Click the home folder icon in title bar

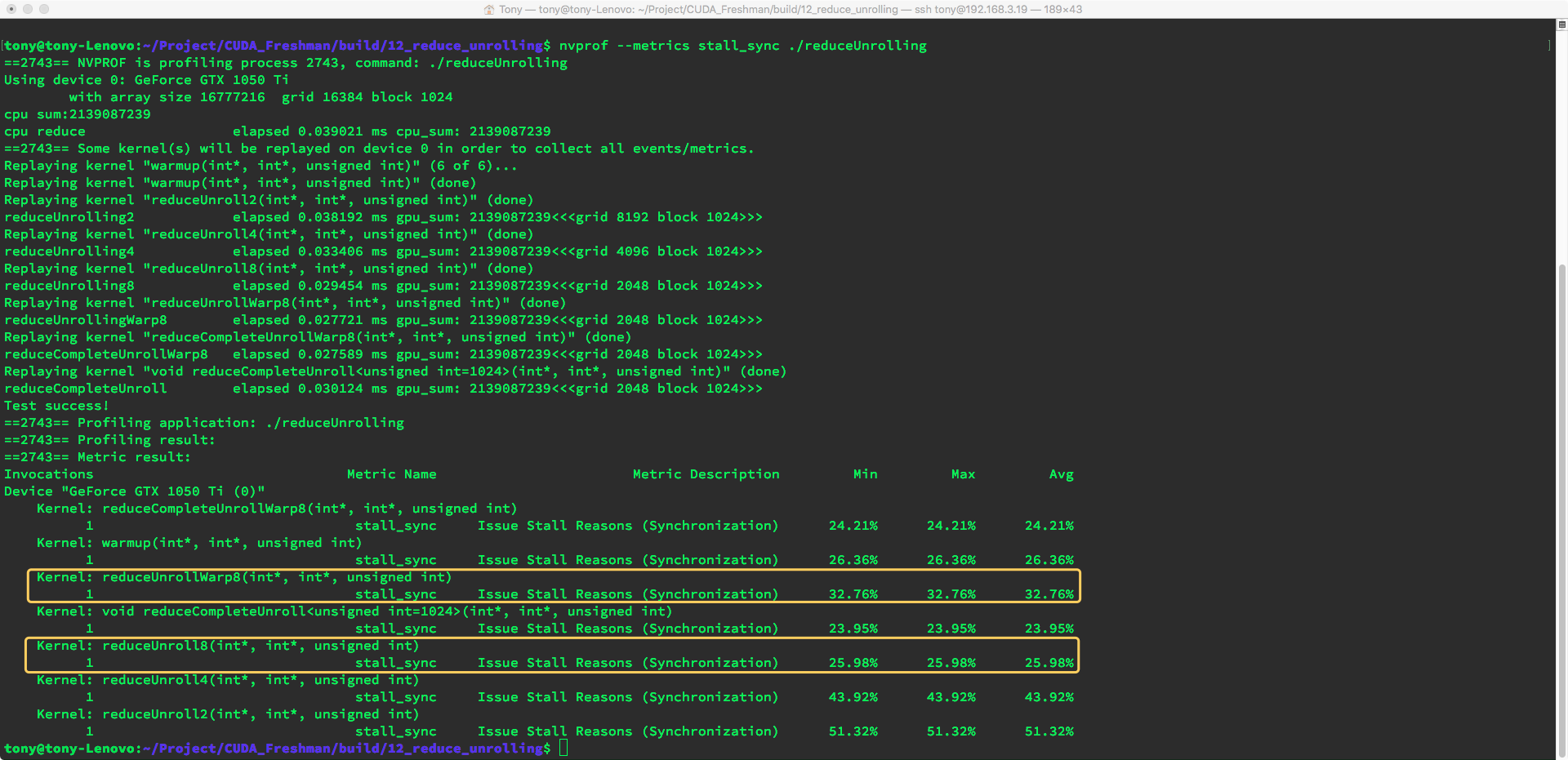pyautogui.click(x=489, y=10)
